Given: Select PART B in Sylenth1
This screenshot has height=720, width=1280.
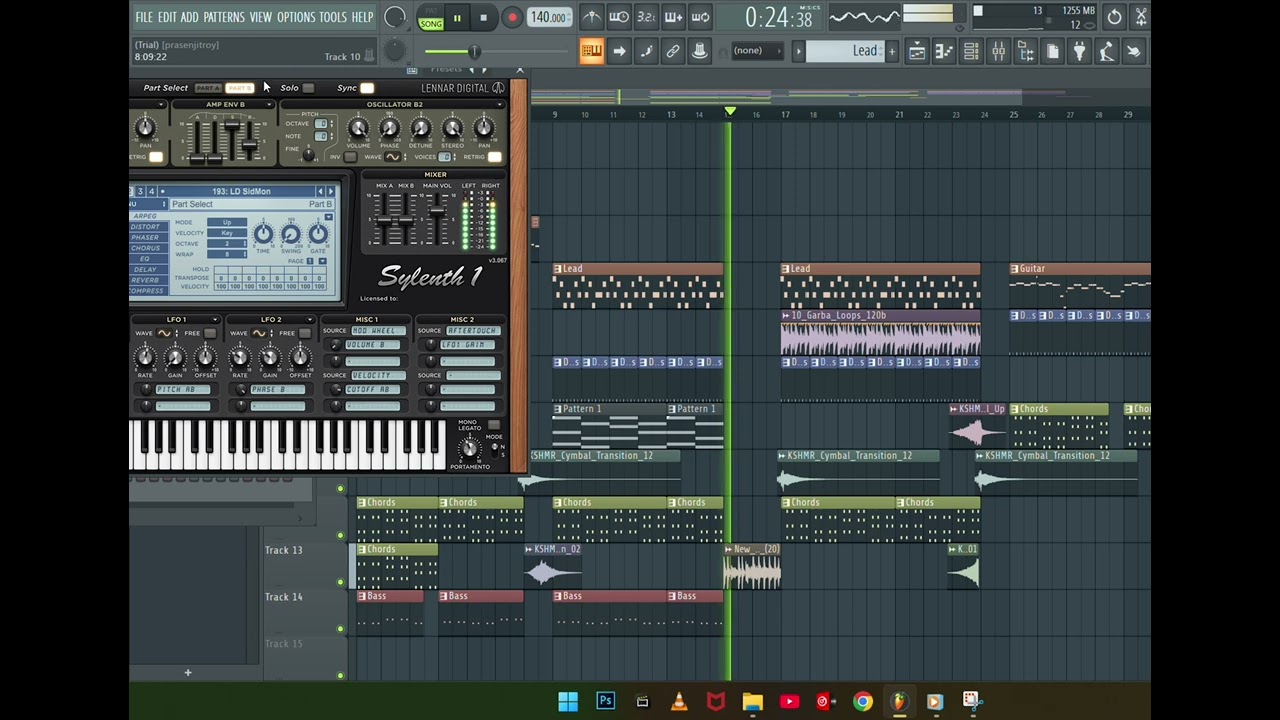Looking at the screenshot, I should [239, 88].
